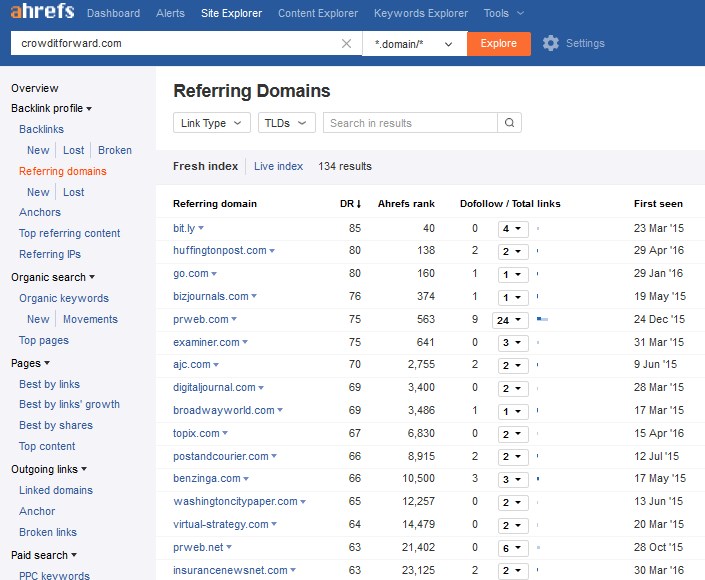Open the Link Type filter dropdown
This screenshot has height=580, width=705.
coord(211,123)
